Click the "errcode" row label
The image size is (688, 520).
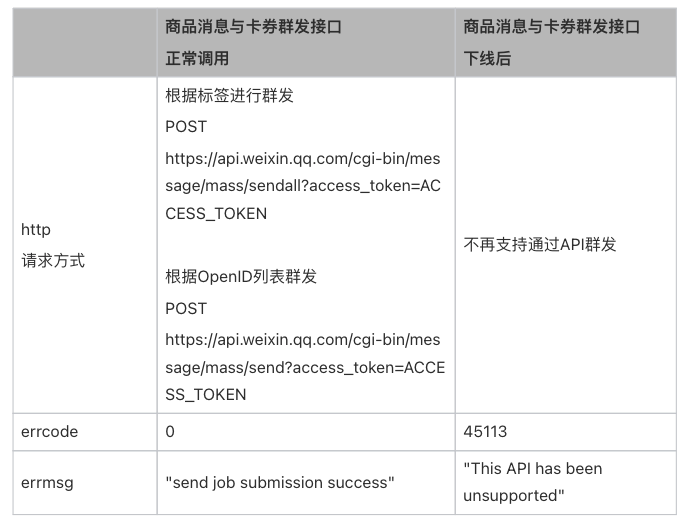coord(49,432)
